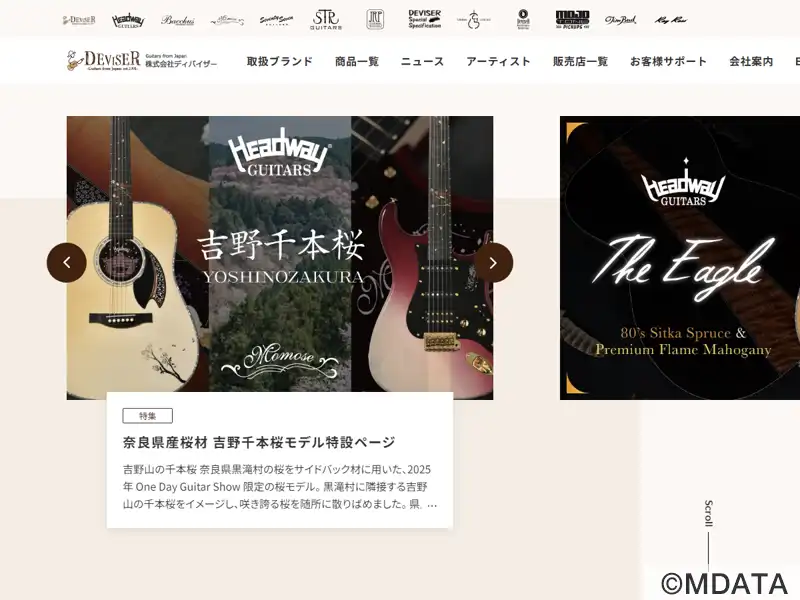
Task: Open お客様サポート in the navigation
Action: [668, 62]
